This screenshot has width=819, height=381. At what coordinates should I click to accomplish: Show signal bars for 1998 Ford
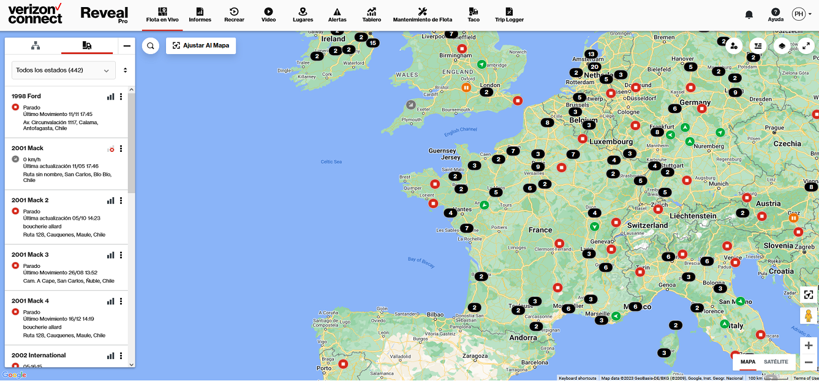coord(110,97)
